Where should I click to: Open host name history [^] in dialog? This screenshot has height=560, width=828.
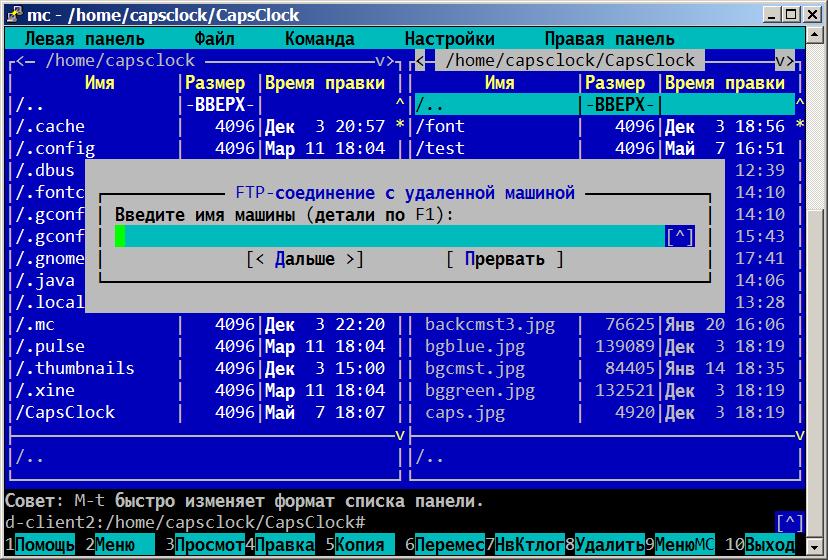680,236
